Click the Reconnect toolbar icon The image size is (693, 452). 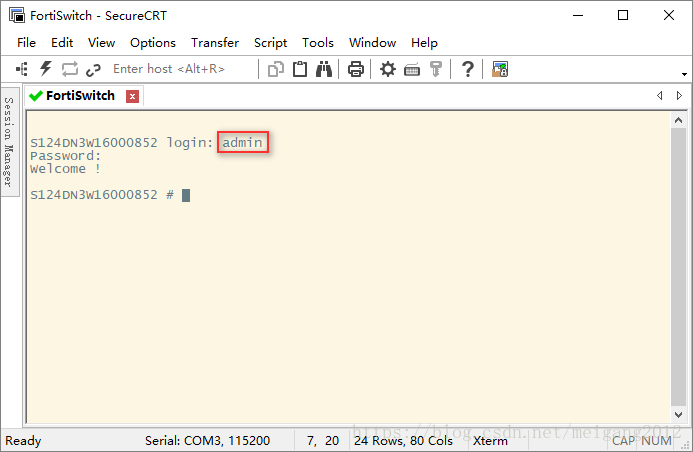[69, 69]
